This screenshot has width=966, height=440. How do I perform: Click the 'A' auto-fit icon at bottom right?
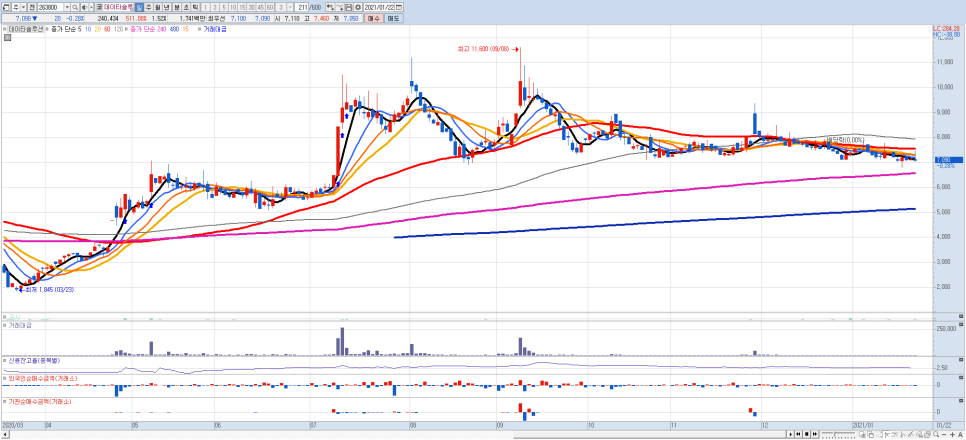(960, 434)
